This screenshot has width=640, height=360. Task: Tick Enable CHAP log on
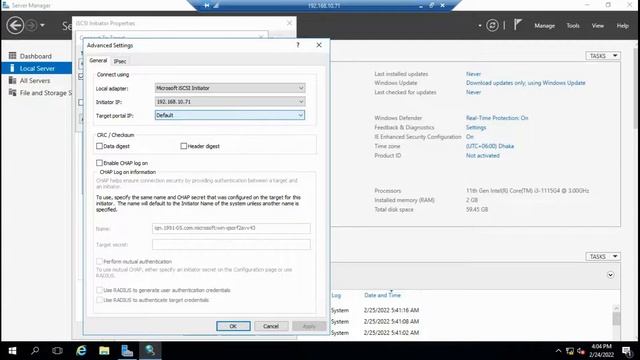[x=99, y=163]
